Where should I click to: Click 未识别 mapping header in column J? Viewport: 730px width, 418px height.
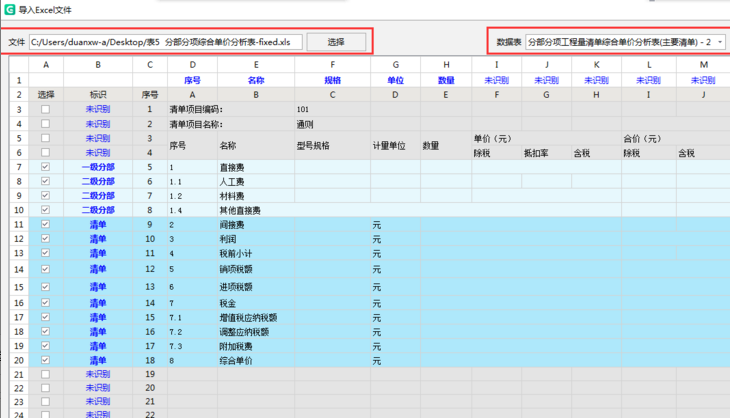pos(547,80)
